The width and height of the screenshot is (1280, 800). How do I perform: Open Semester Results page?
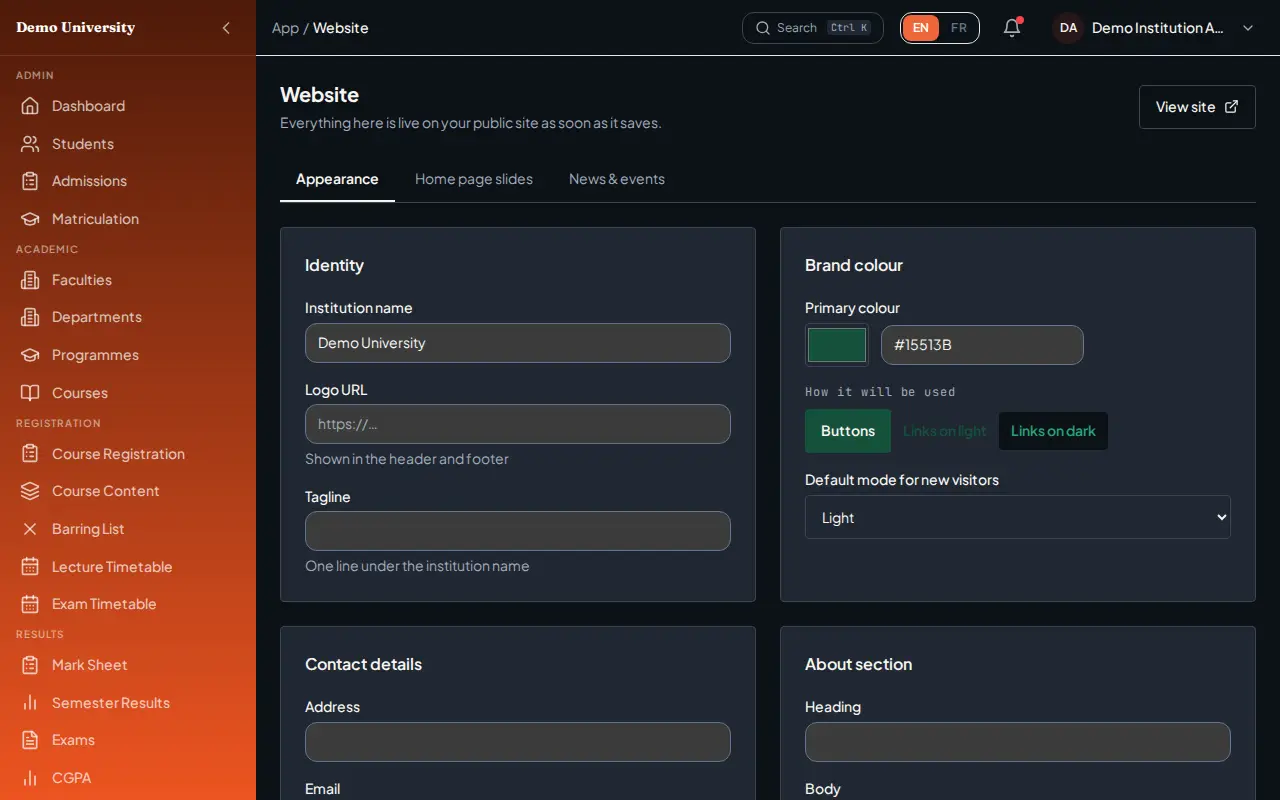[128, 703]
